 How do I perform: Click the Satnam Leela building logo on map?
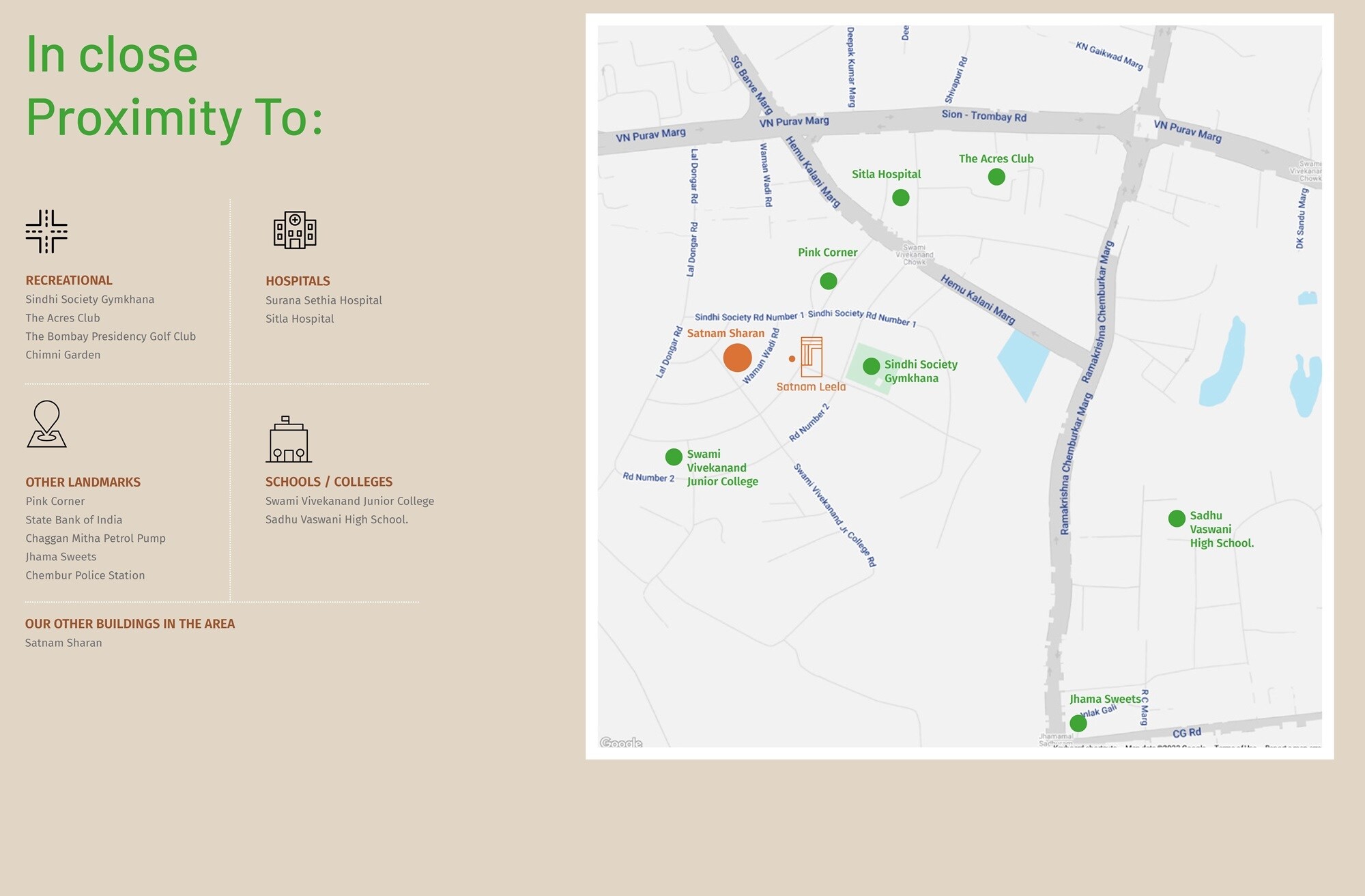(x=811, y=356)
